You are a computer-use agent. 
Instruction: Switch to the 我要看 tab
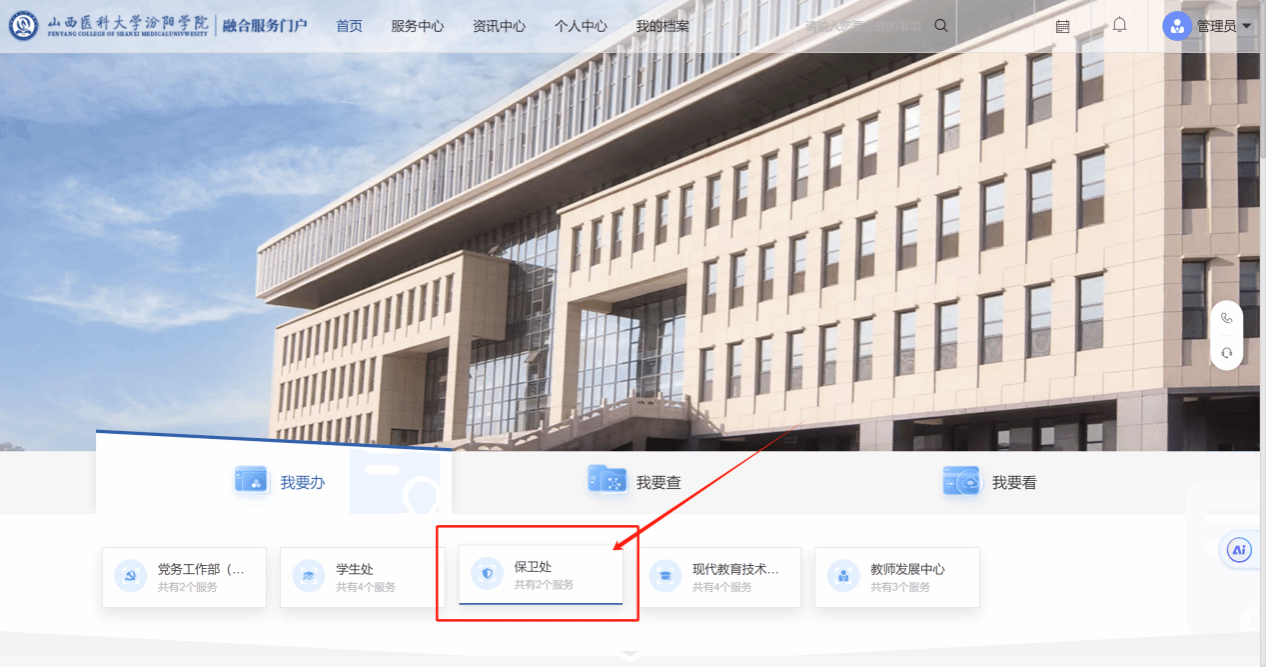tap(990, 482)
